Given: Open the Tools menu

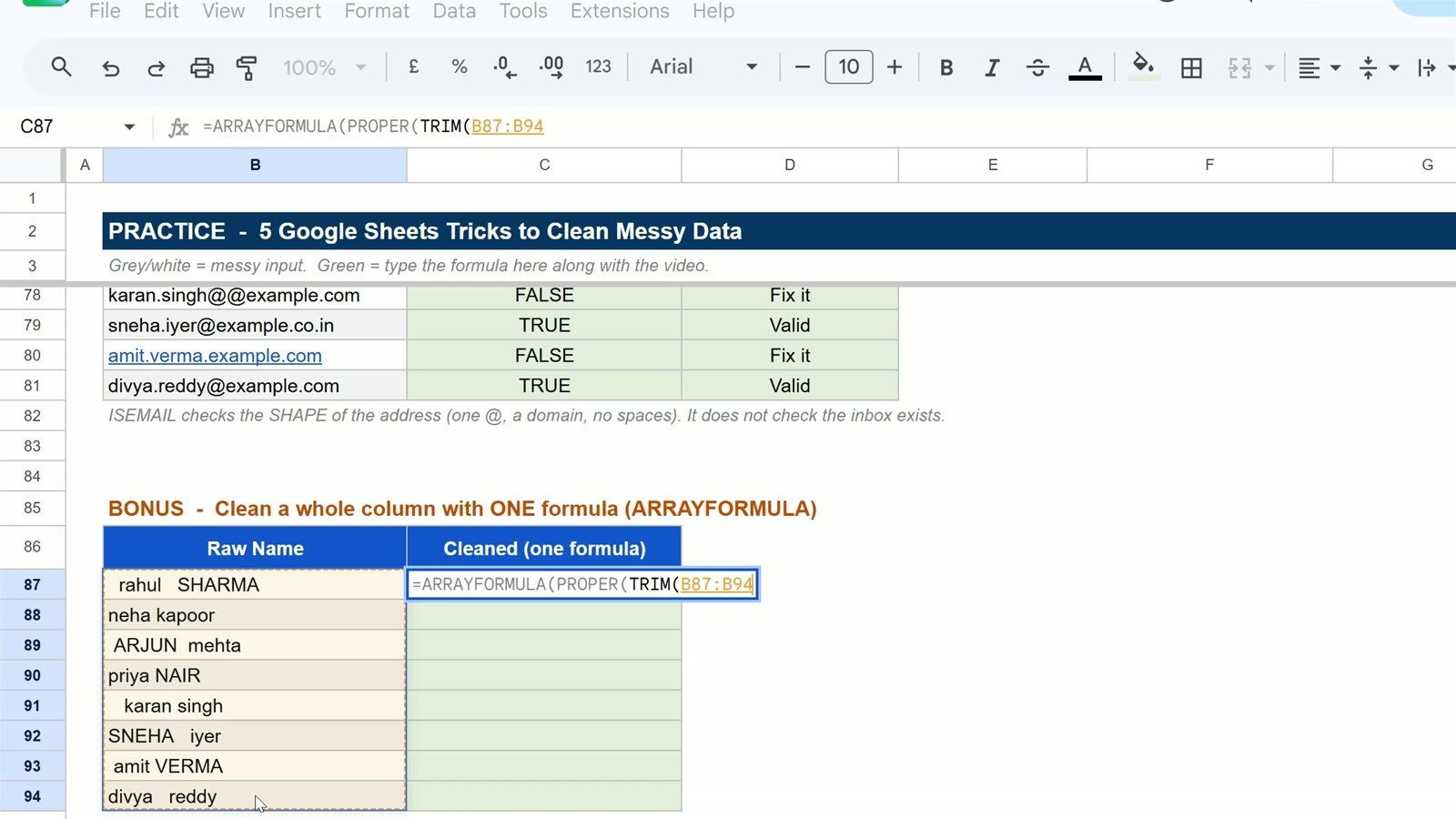Looking at the screenshot, I should pos(523,11).
